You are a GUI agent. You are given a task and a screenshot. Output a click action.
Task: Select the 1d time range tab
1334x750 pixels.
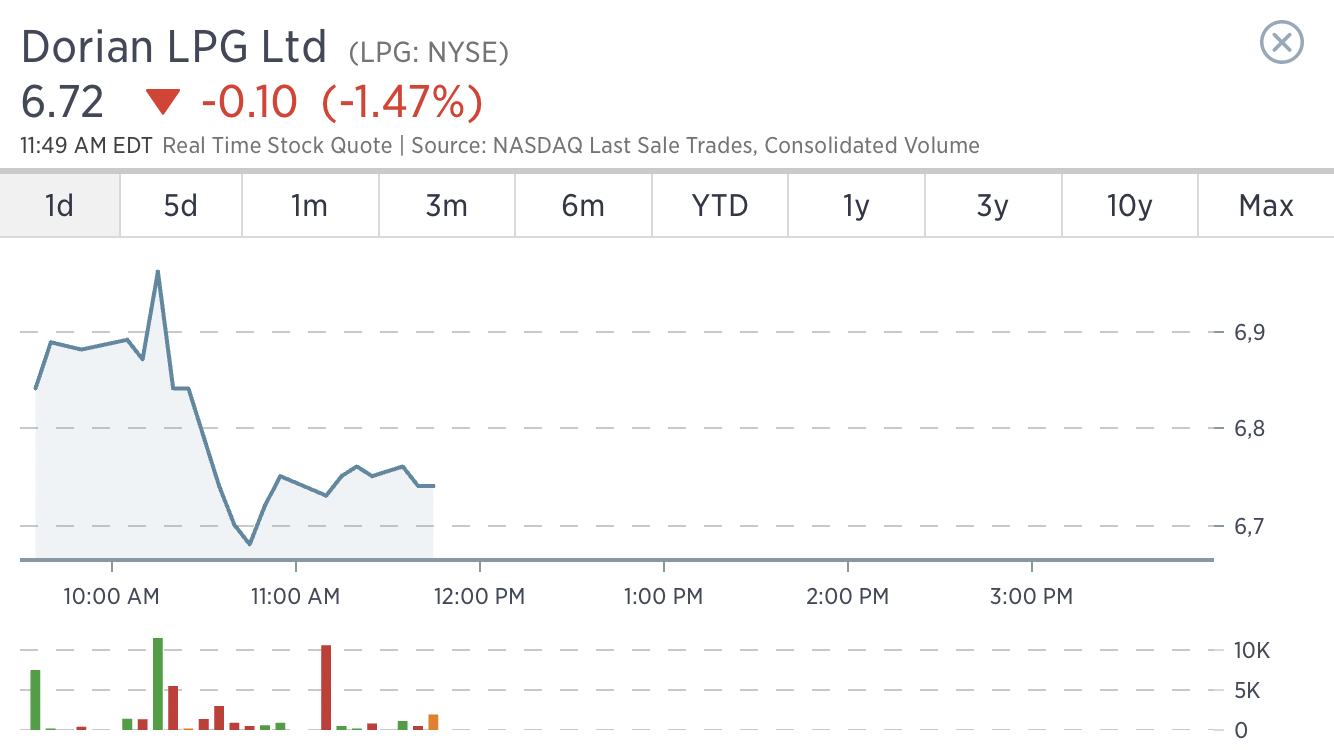[60, 206]
